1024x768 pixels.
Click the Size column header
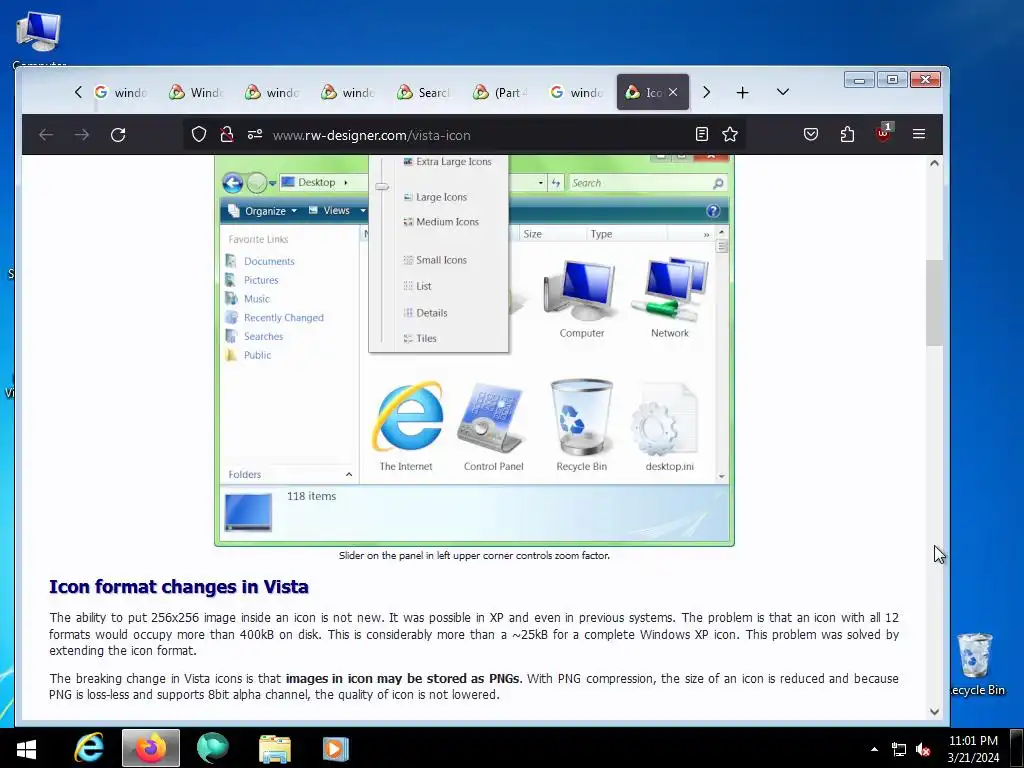tap(532, 234)
